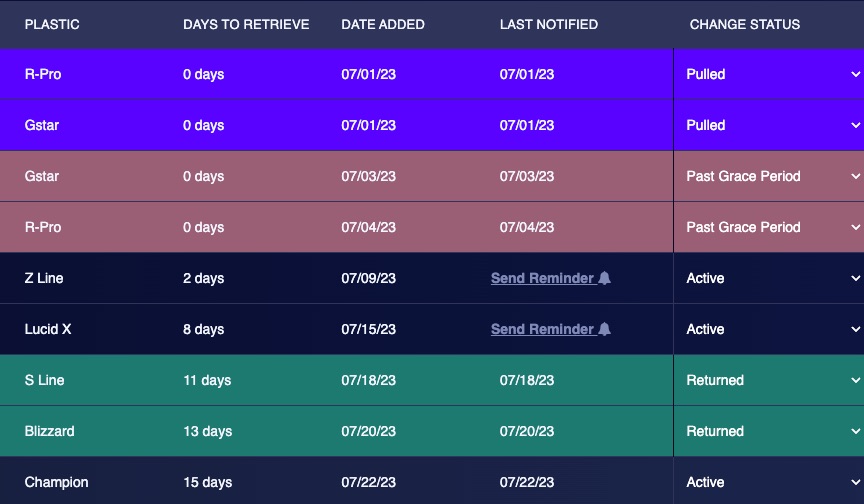Image resolution: width=864 pixels, height=504 pixels.
Task: Open status dropdown for R-Pro added 07/01/23
Action: tap(770, 75)
